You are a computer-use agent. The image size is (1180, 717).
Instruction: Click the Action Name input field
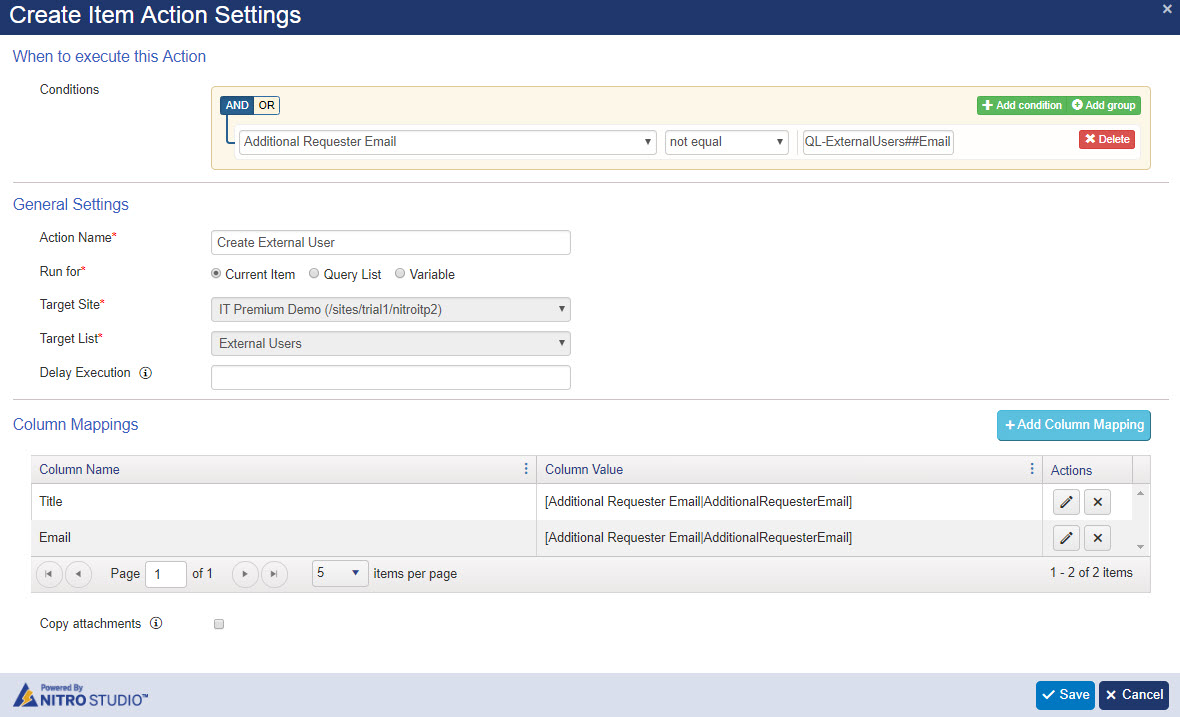pyautogui.click(x=391, y=242)
